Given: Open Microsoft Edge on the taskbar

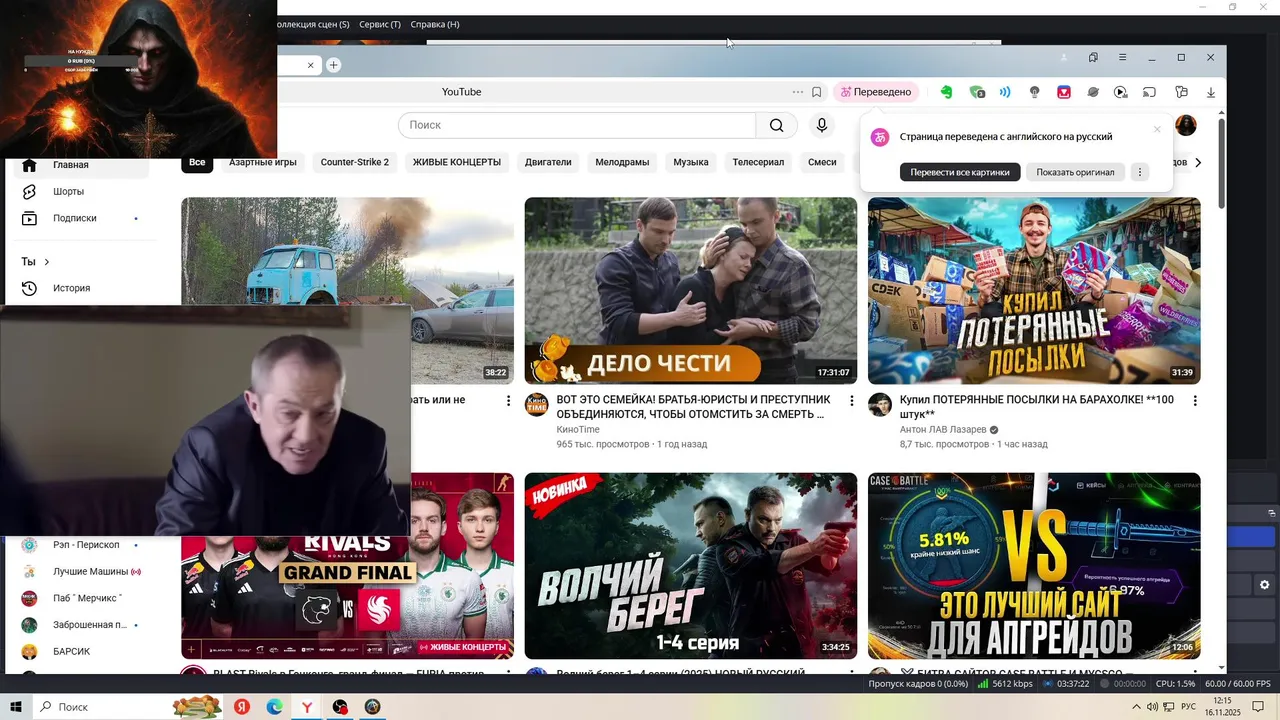Looking at the screenshot, I should click(x=274, y=707).
